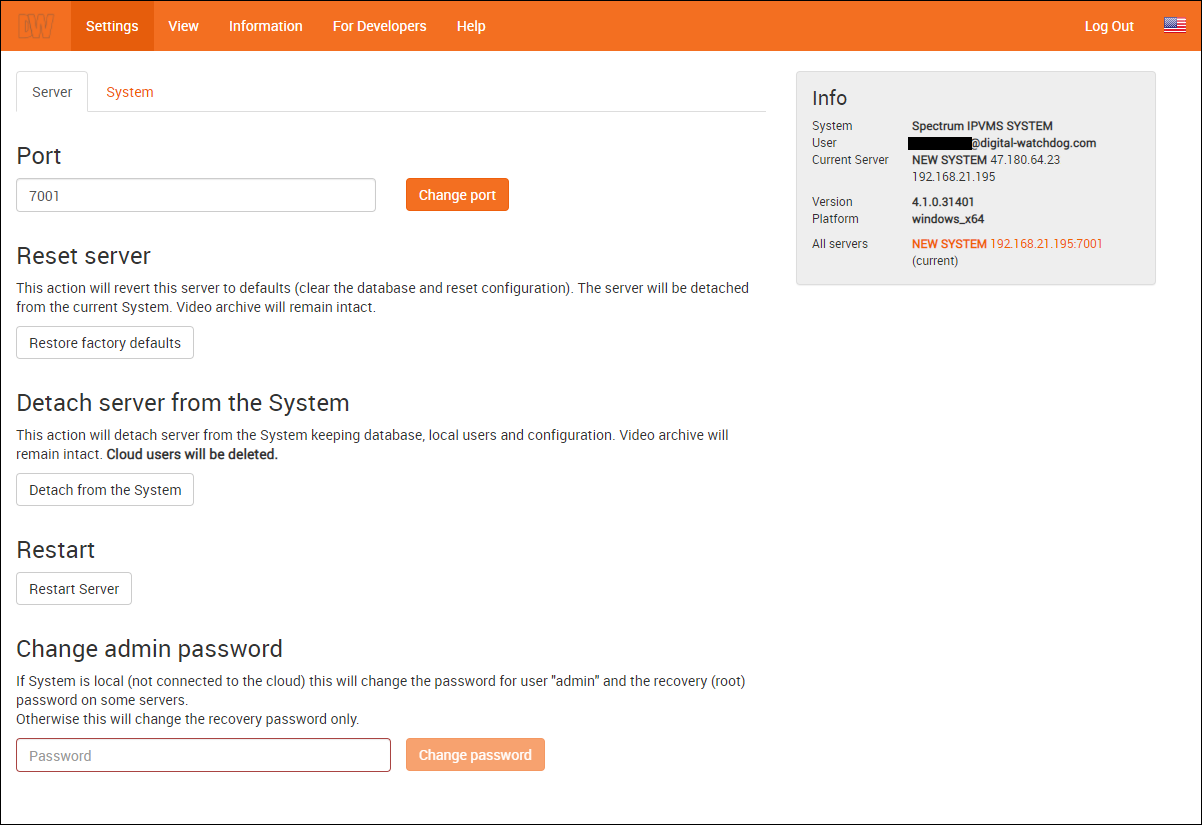1202x825 pixels.
Task: Open the Information menu
Action: 265,26
